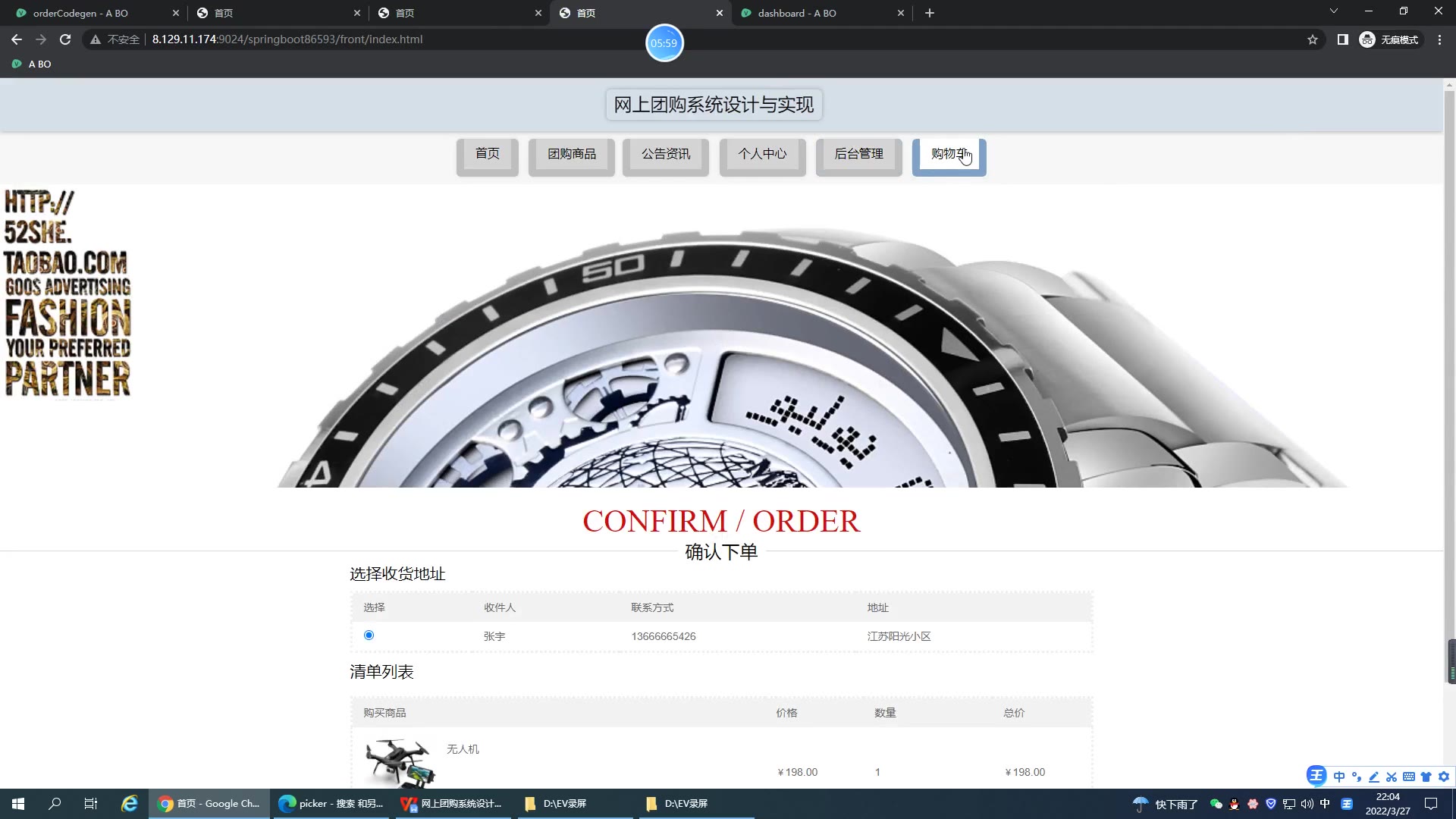Open the volume speaker tray icon
This screenshot has height=819, width=1456.
coord(1307,804)
